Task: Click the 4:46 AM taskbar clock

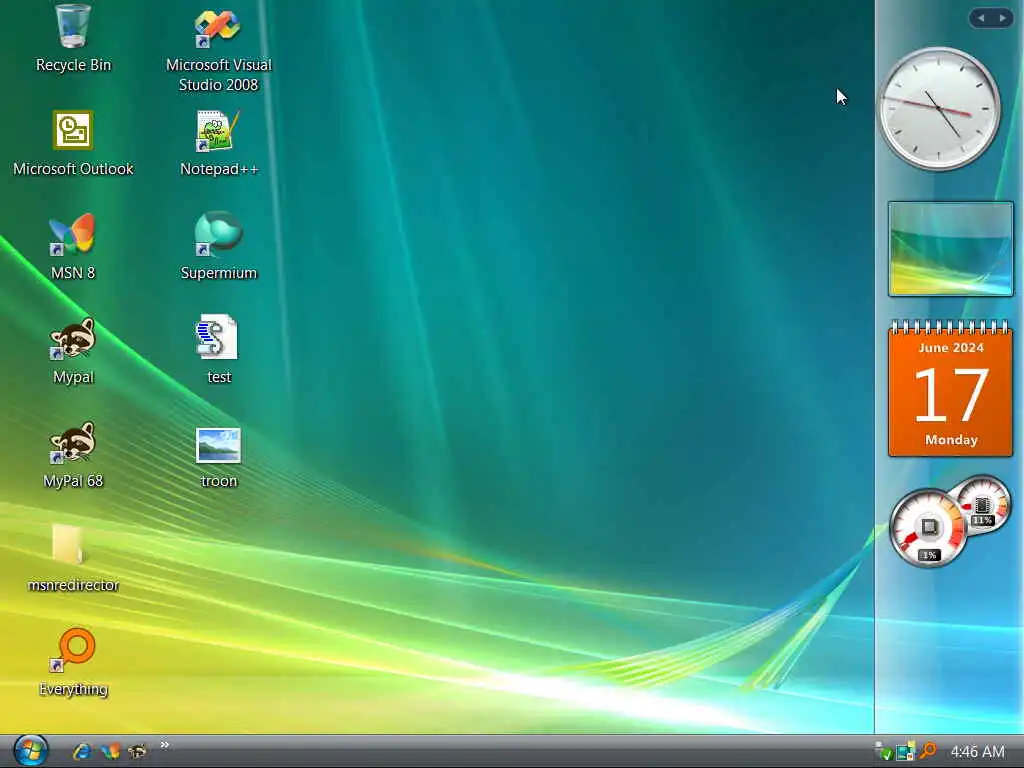Action: pos(978,752)
